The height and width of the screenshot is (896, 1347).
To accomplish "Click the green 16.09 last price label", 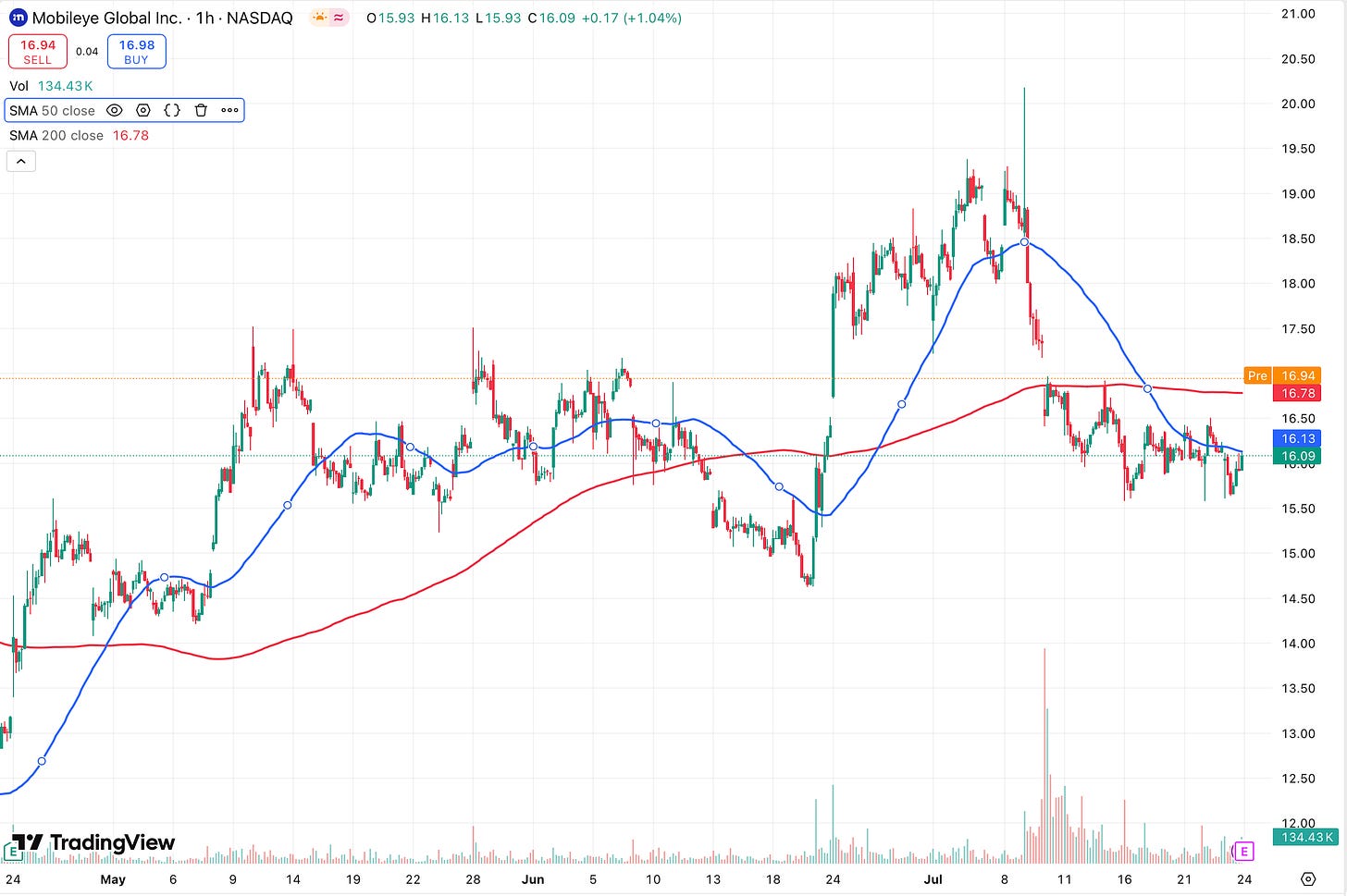I will coord(1298,456).
